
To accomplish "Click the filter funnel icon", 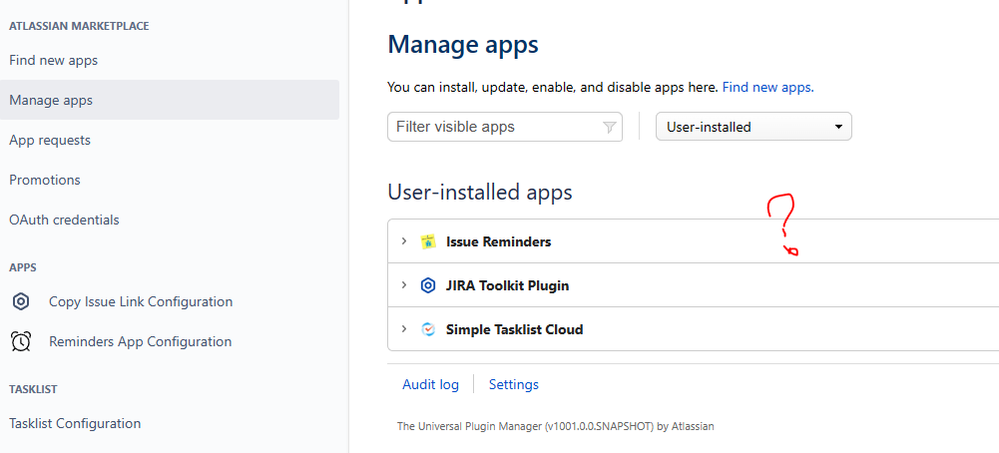I will (x=609, y=127).
